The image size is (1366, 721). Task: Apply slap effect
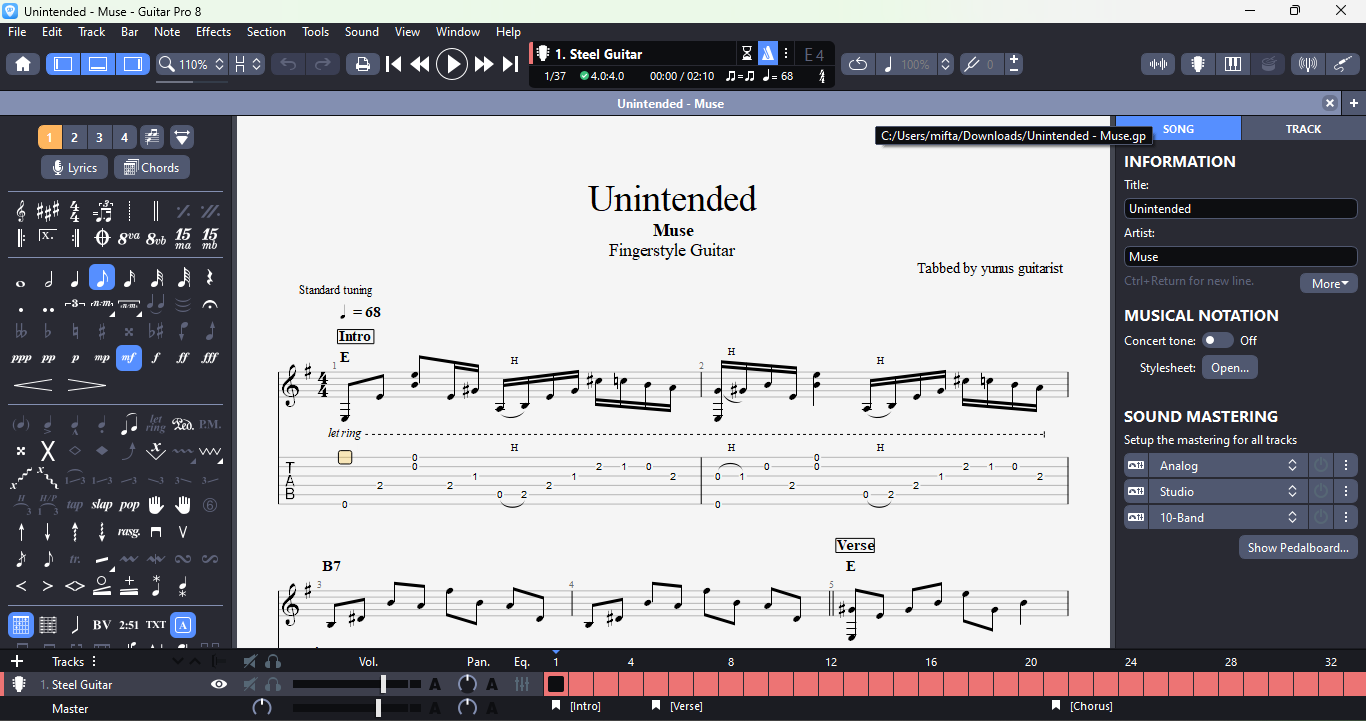click(102, 505)
